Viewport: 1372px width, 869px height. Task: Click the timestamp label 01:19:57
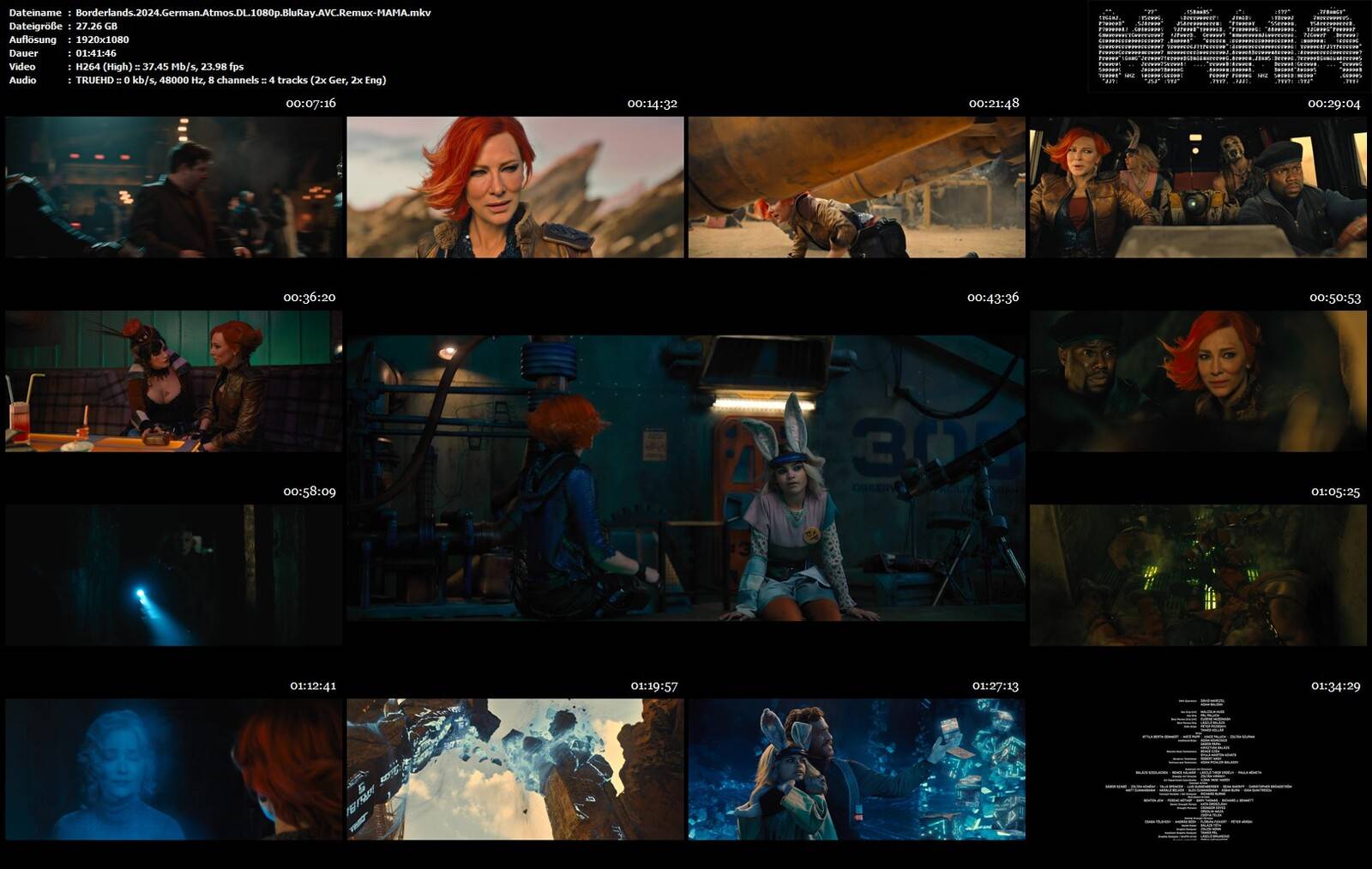pyautogui.click(x=654, y=686)
